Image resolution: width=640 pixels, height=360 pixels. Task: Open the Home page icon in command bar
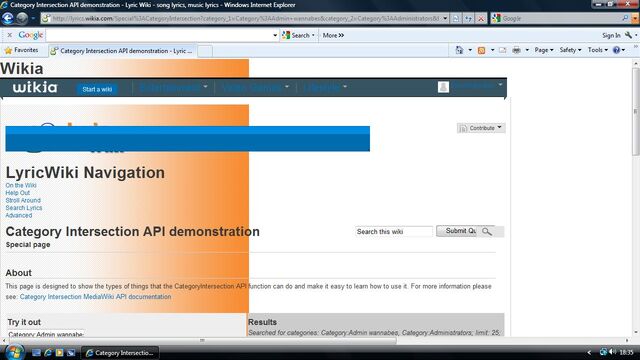click(x=460, y=50)
